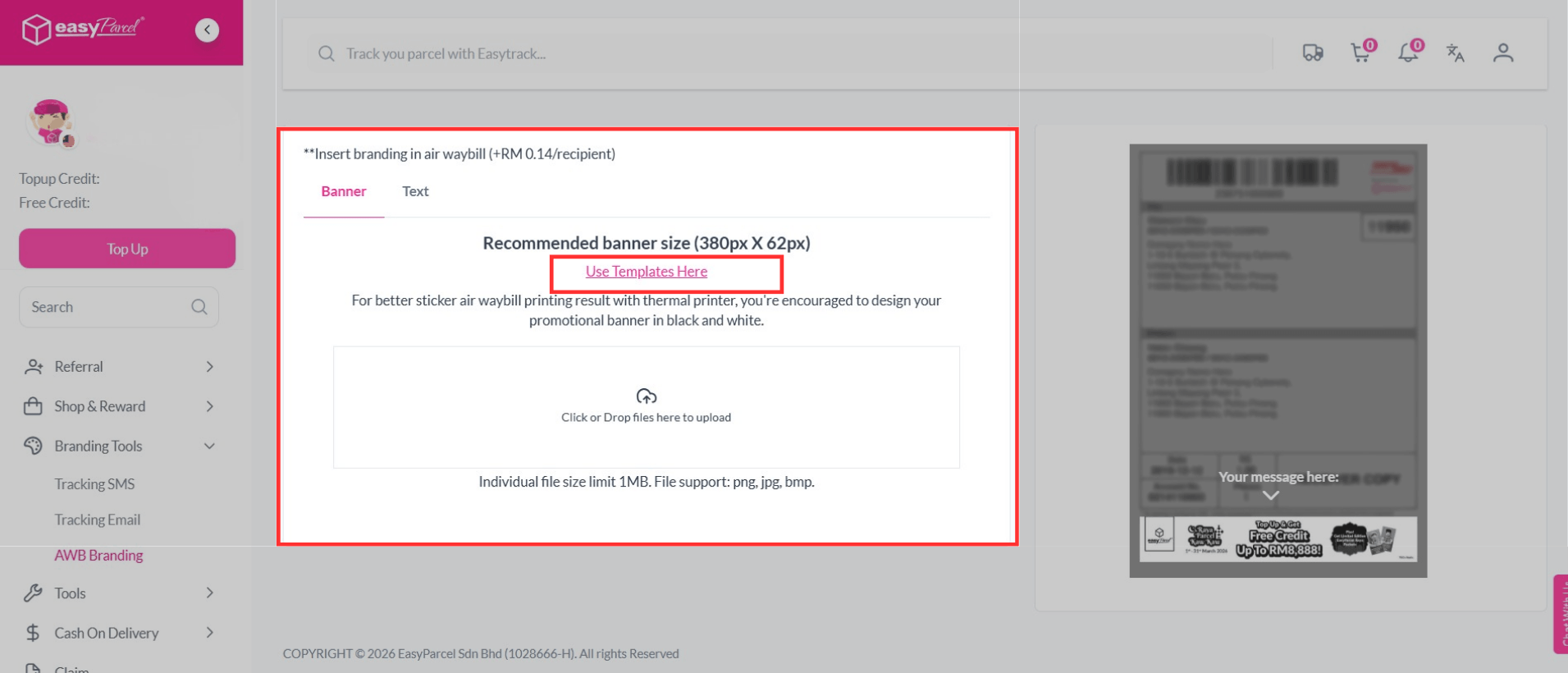Click the sidebar search magnifier icon
This screenshot has width=1568, height=673.
coord(199,307)
